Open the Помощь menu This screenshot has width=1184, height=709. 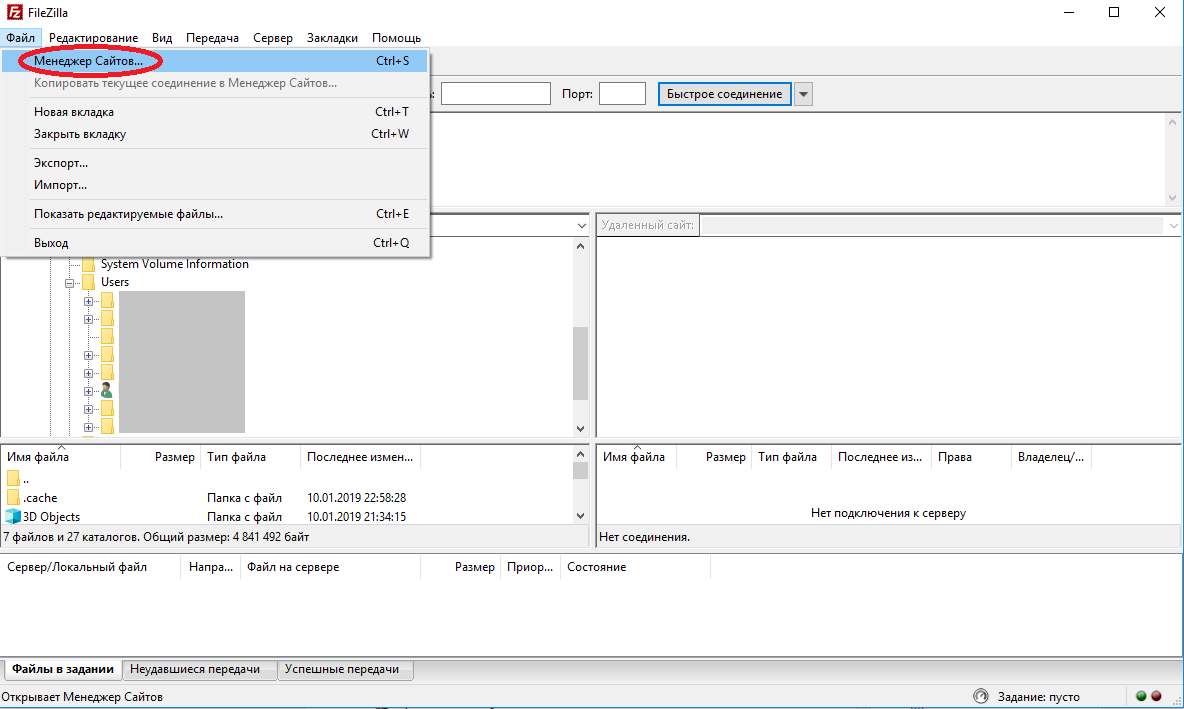point(396,38)
